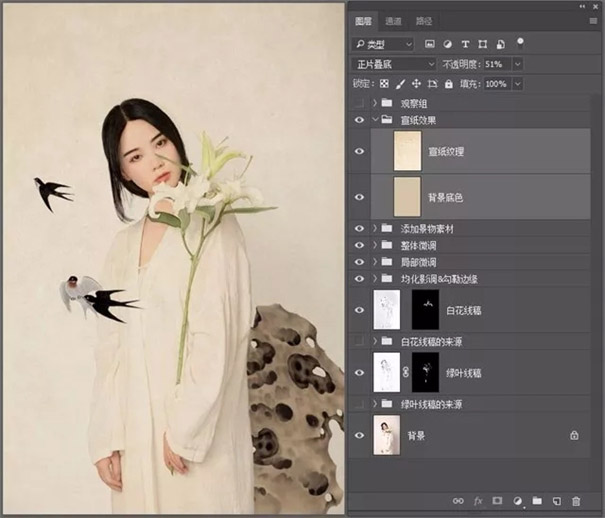Image resolution: width=605 pixels, height=518 pixels.
Task: Open the fill slider dropdown arrow
Action: tap(518, 84)
